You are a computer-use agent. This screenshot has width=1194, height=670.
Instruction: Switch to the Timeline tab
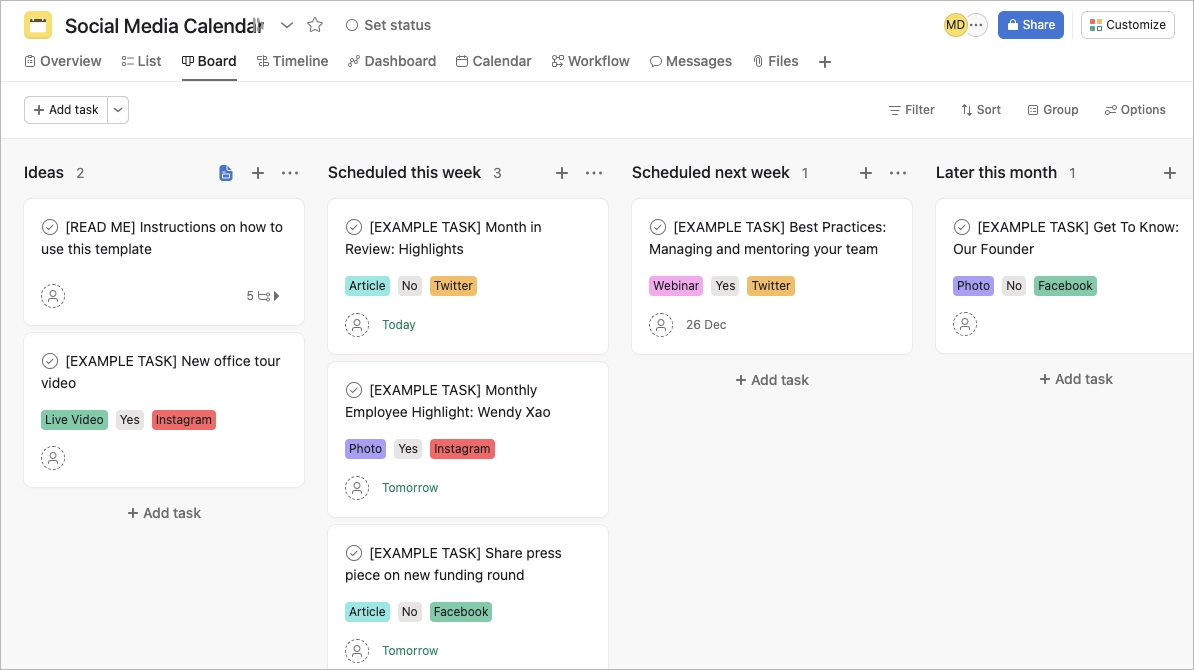coord(292,61)
